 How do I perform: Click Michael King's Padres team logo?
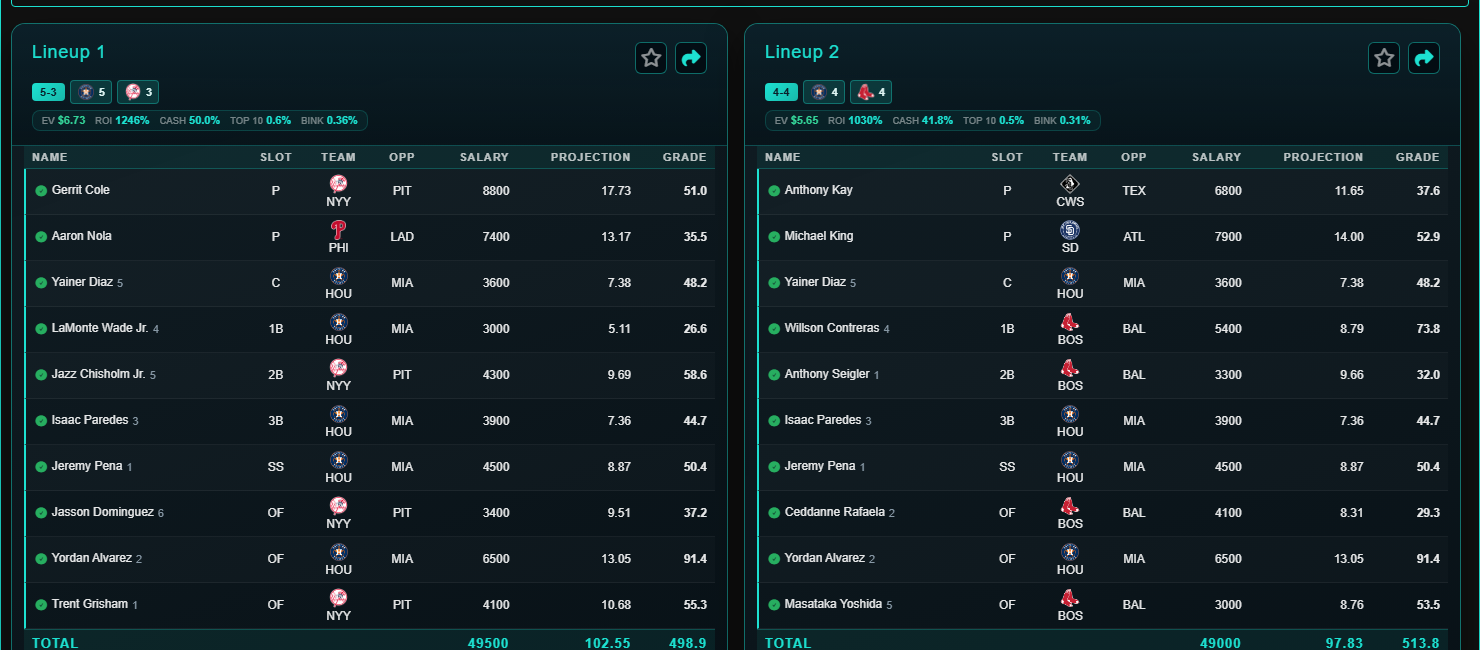(x=1070, y=230)
